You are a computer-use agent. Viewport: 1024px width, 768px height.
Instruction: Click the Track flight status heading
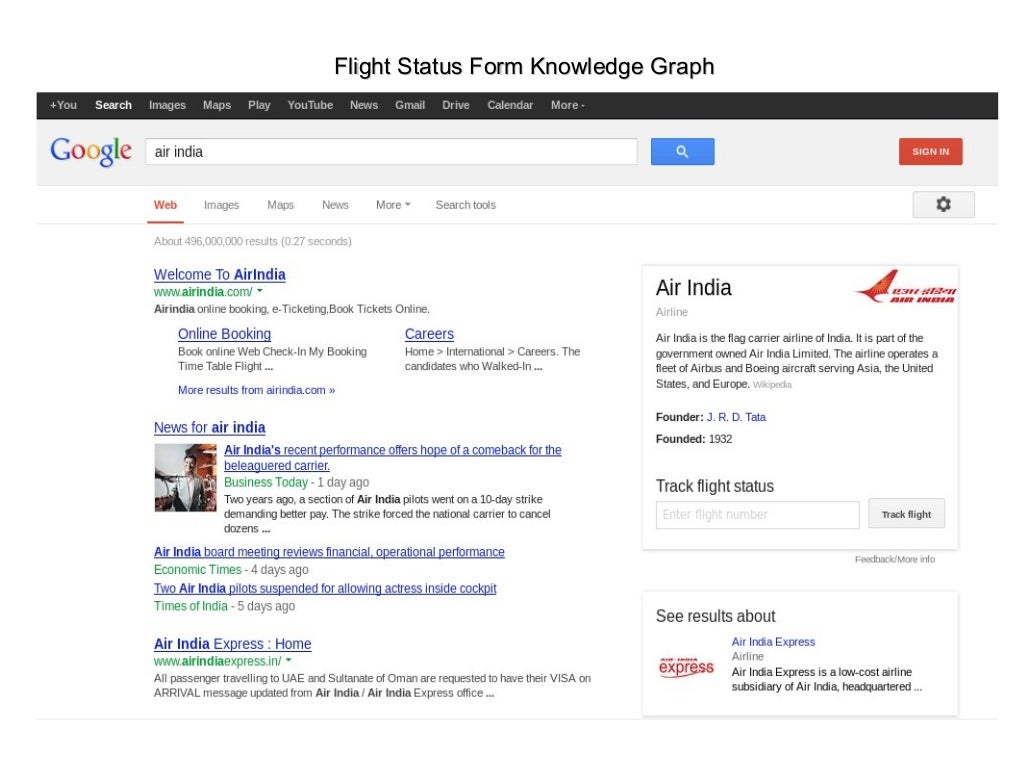click(714, 486)
